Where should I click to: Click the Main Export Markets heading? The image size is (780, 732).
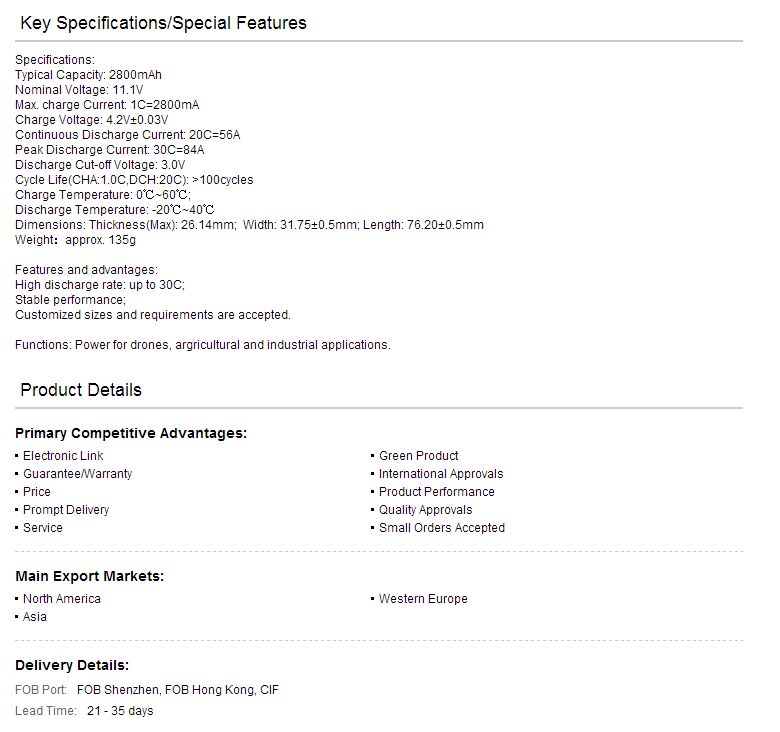click(90, 576)
